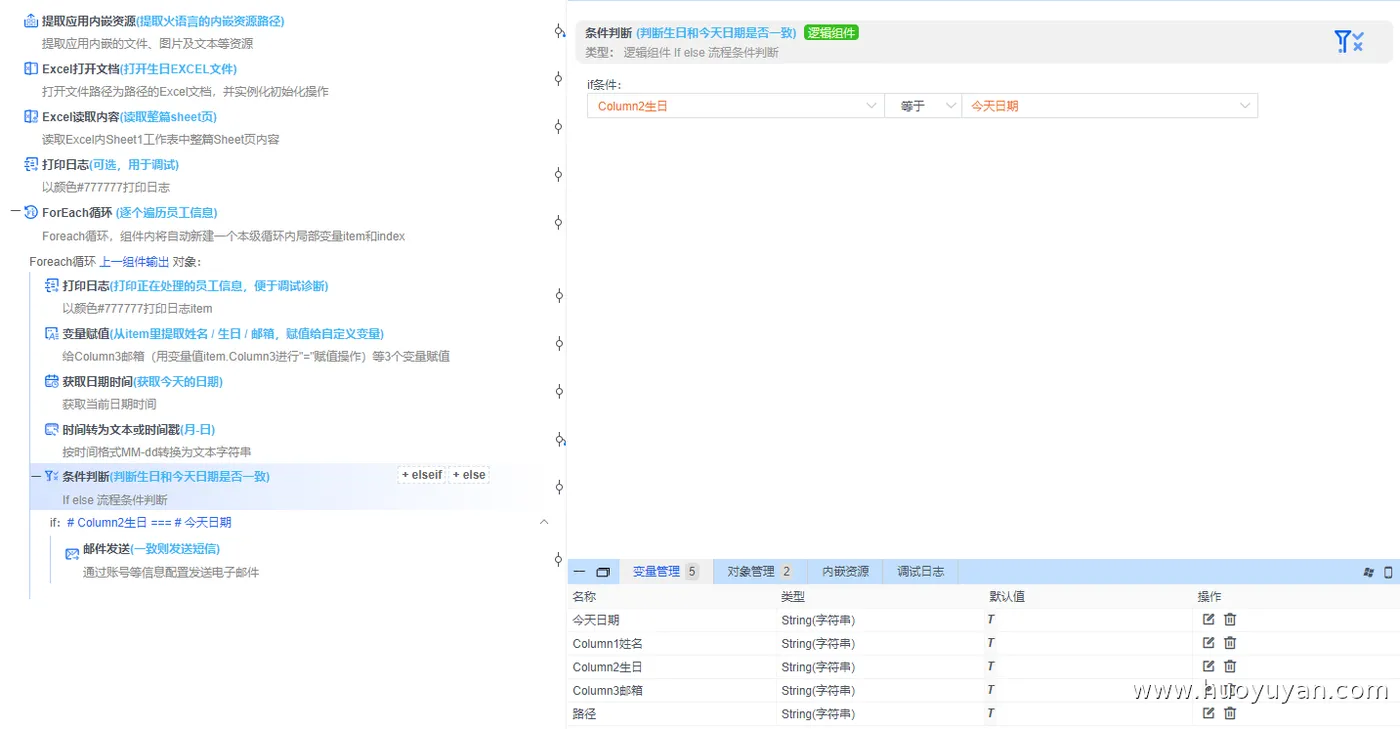Screen dimensions: 1400x729
Task: Delete the 路径 variable
Action: point(1230,713)
